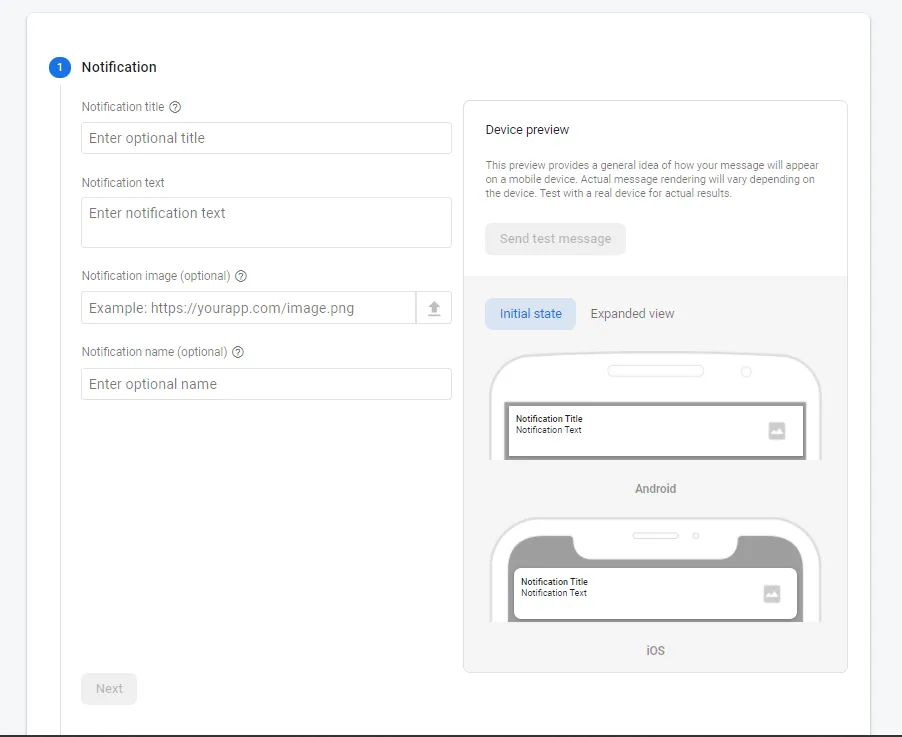Switch to Expanded view preview mode
This screenshot has width=902, height=737.
coord(632,313)
